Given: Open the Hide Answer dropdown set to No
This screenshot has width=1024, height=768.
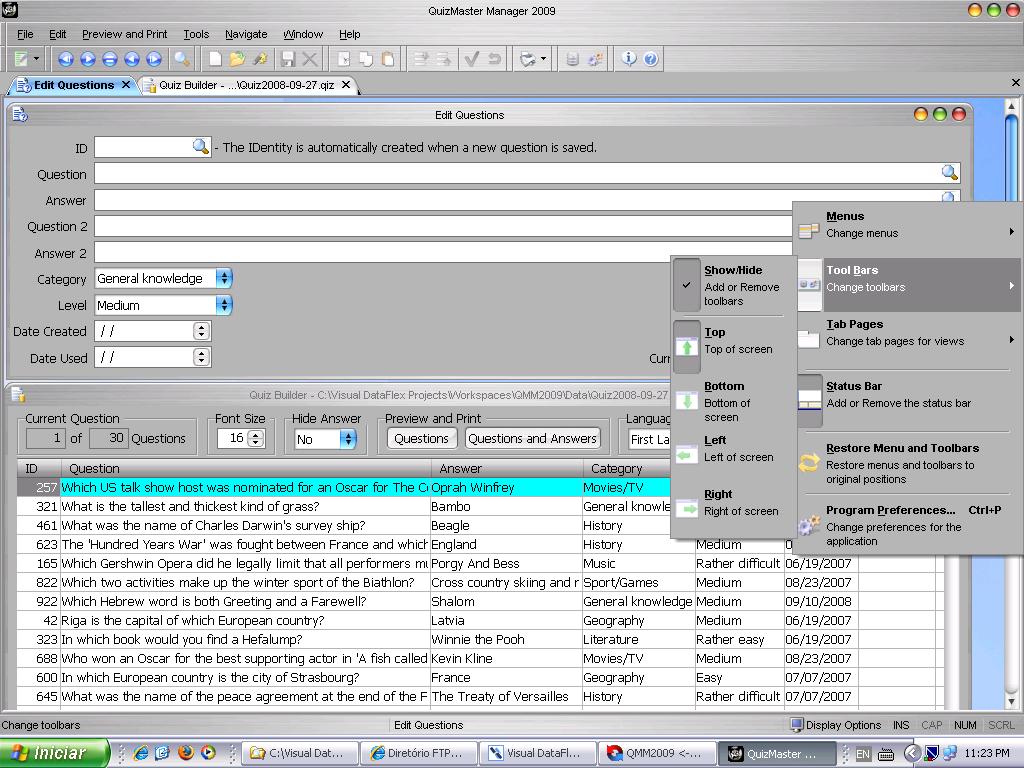Looking at the screenshot, I should pos(348,439).
